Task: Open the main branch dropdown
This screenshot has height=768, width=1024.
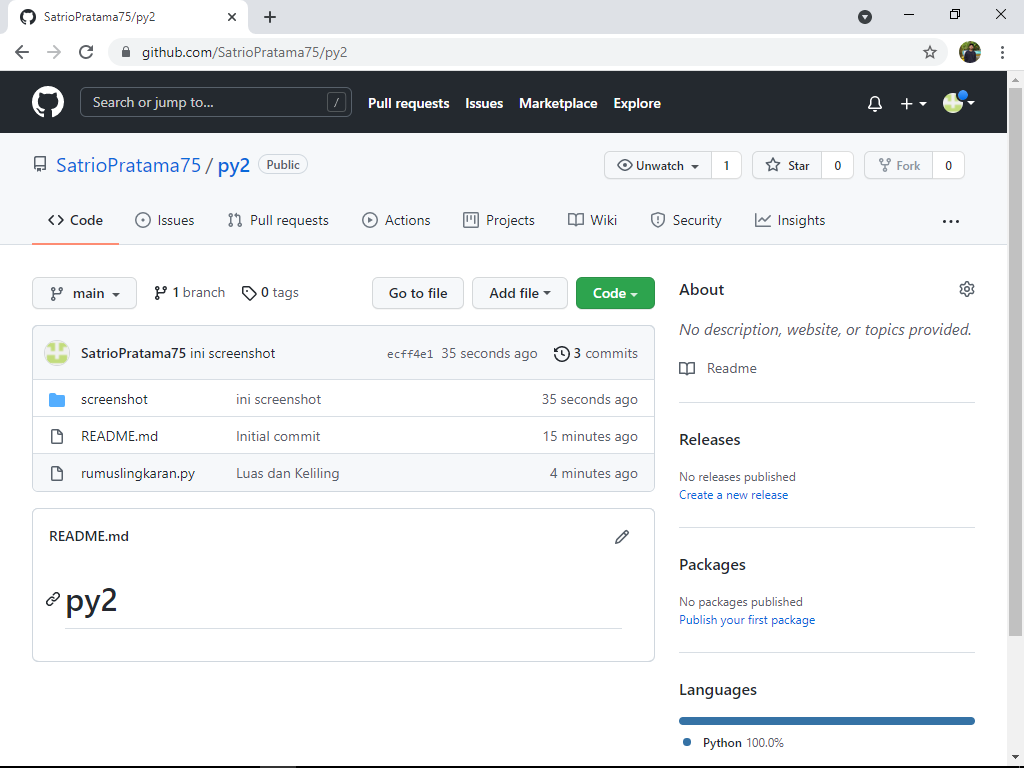Action: click(x=84, y=293)
